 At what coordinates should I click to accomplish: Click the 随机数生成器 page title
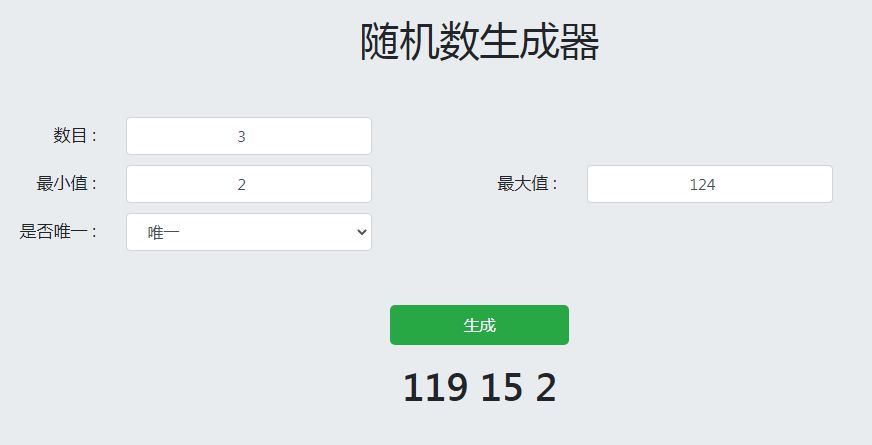(479, 43)
